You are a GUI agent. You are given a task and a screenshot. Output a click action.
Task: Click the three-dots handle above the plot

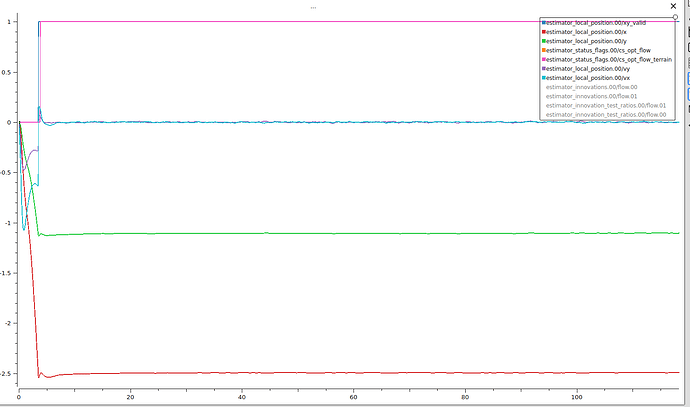313,7
